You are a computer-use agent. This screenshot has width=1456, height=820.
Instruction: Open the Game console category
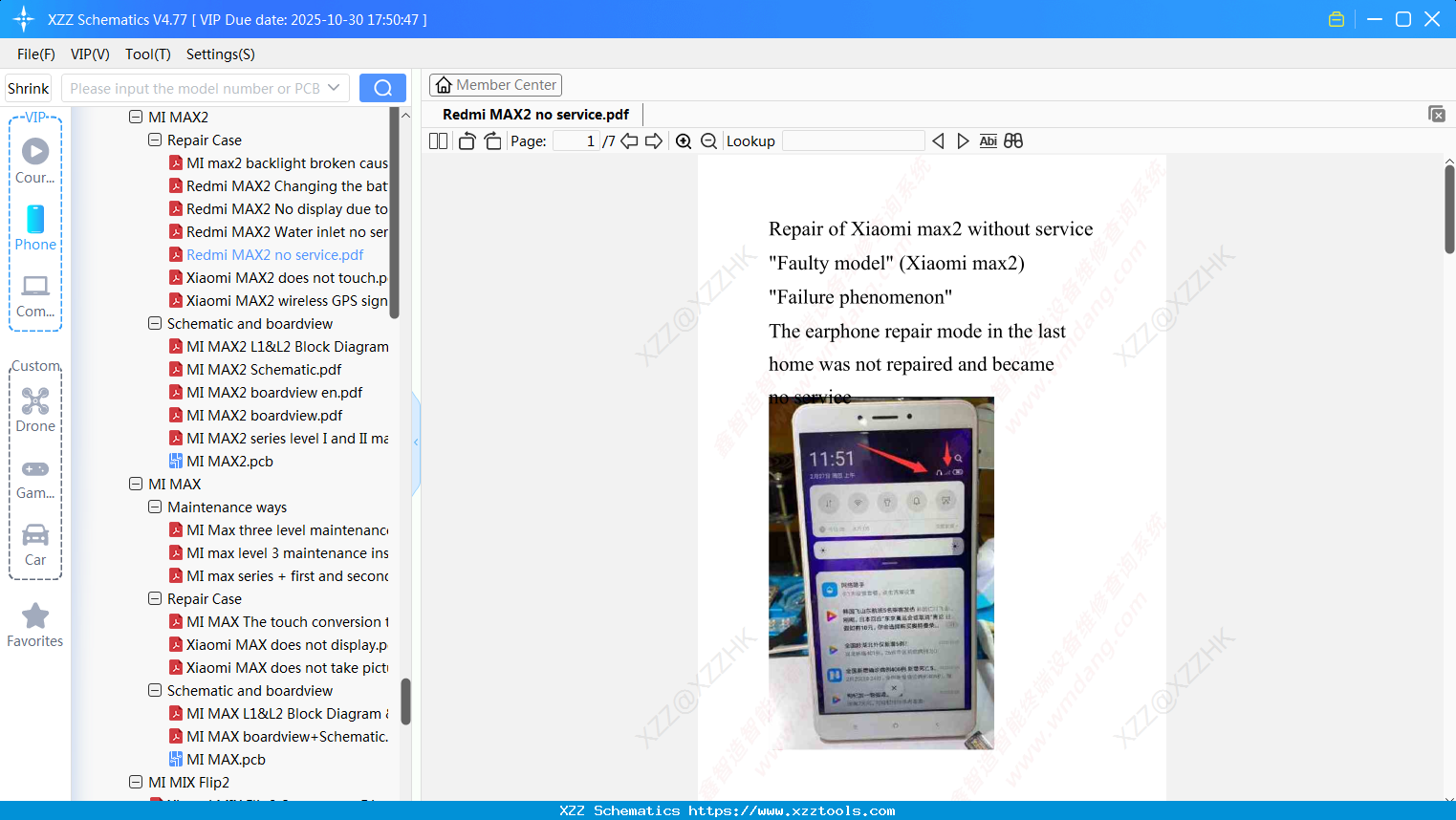coord(35,478)
